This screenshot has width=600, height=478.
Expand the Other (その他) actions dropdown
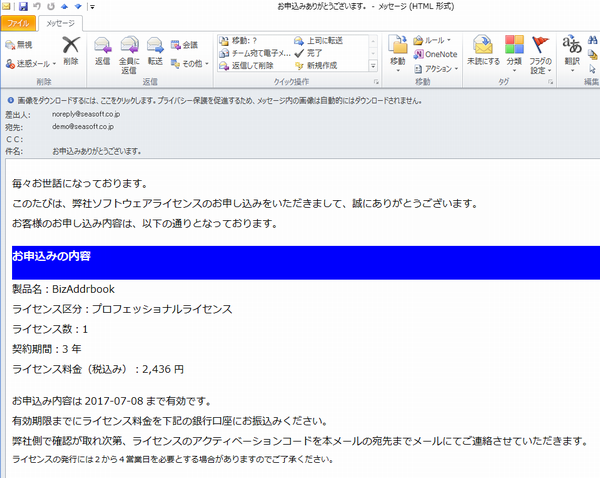coord(187,63)
